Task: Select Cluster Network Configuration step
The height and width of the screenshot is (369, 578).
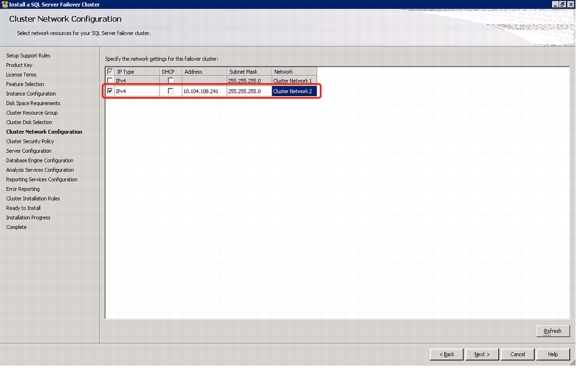Action: pos(44,132)
